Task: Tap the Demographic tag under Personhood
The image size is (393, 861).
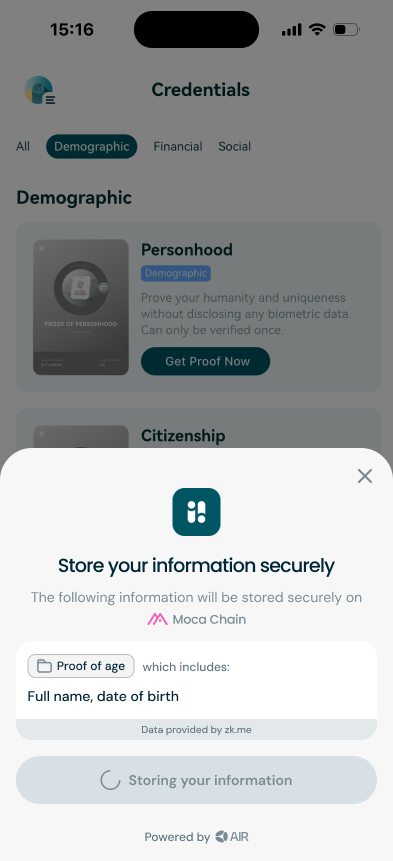Action: coord(176,273)
